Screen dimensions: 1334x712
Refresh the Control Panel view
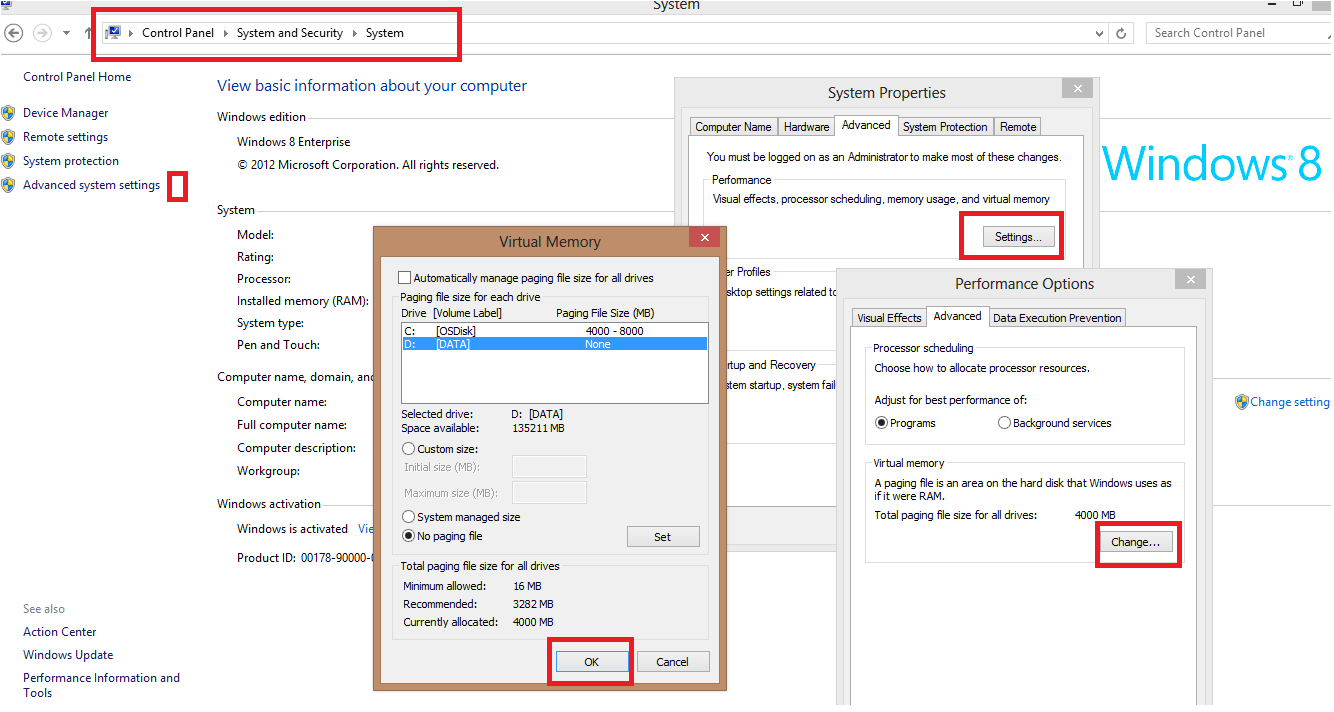[1122, 33]
